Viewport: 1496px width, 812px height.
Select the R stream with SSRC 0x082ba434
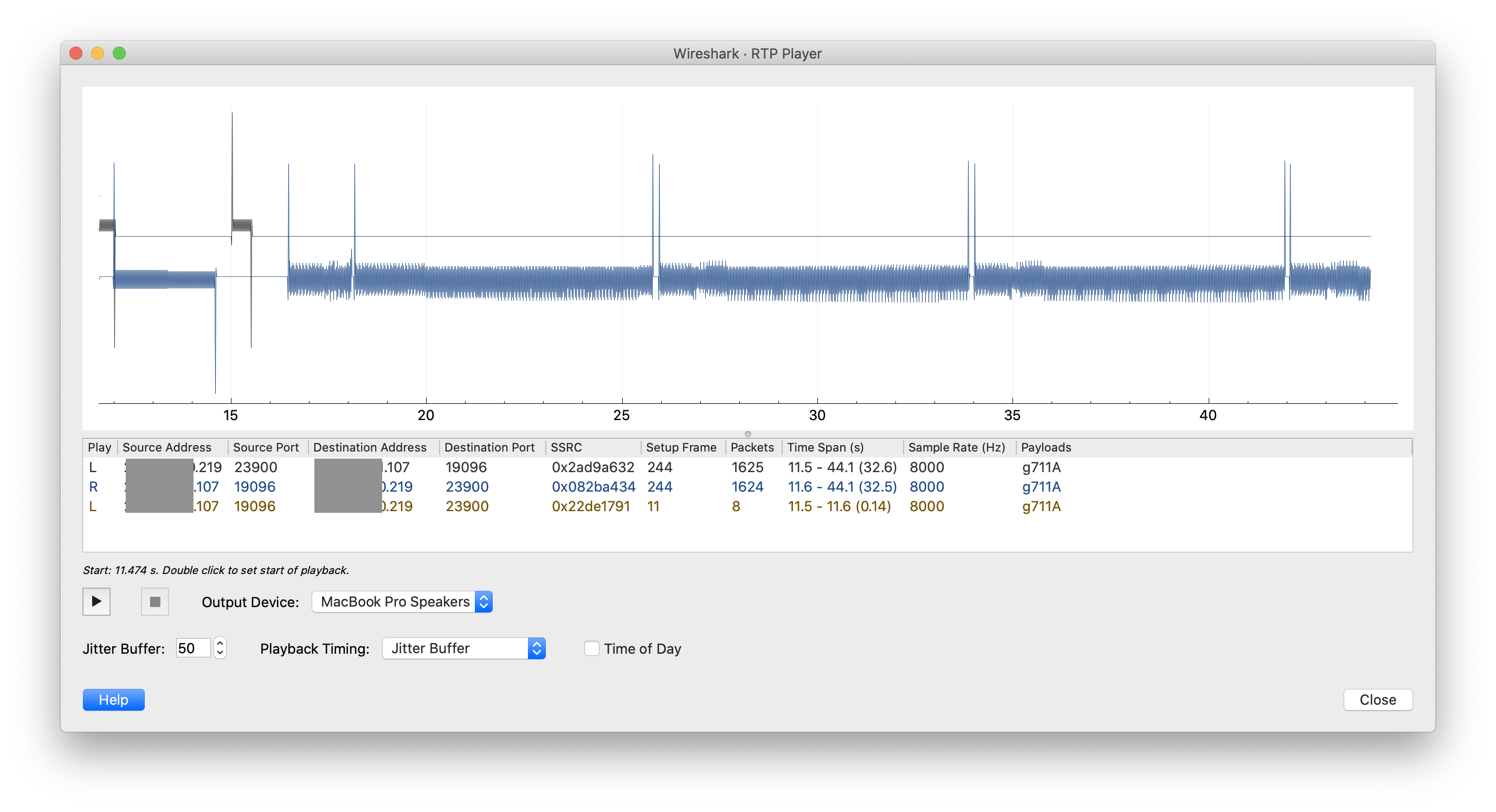[x=593, y=487]
